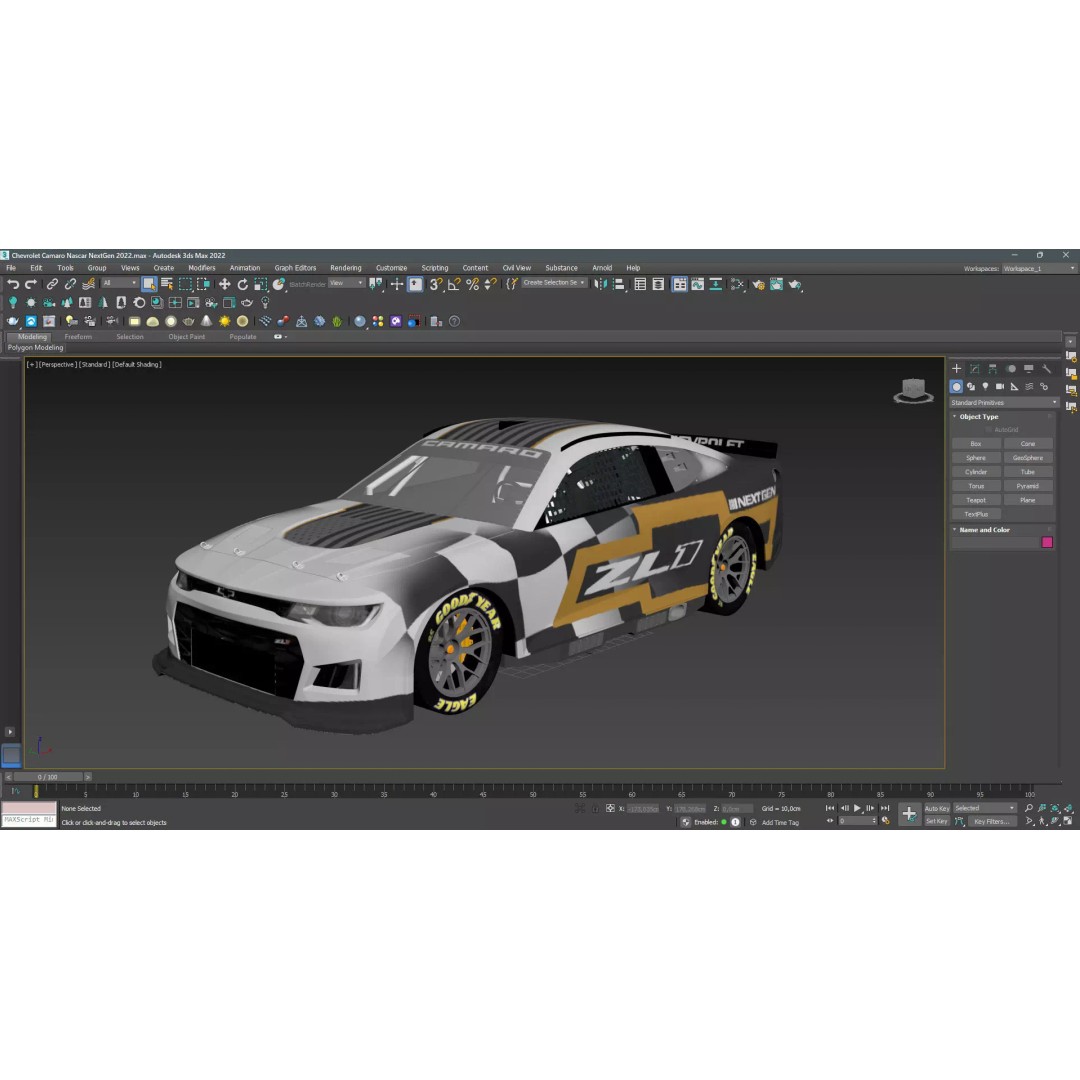Toggle Window/Crossing selection mode
Screen dimensions: 1080x1080
(x=203, y=284)
